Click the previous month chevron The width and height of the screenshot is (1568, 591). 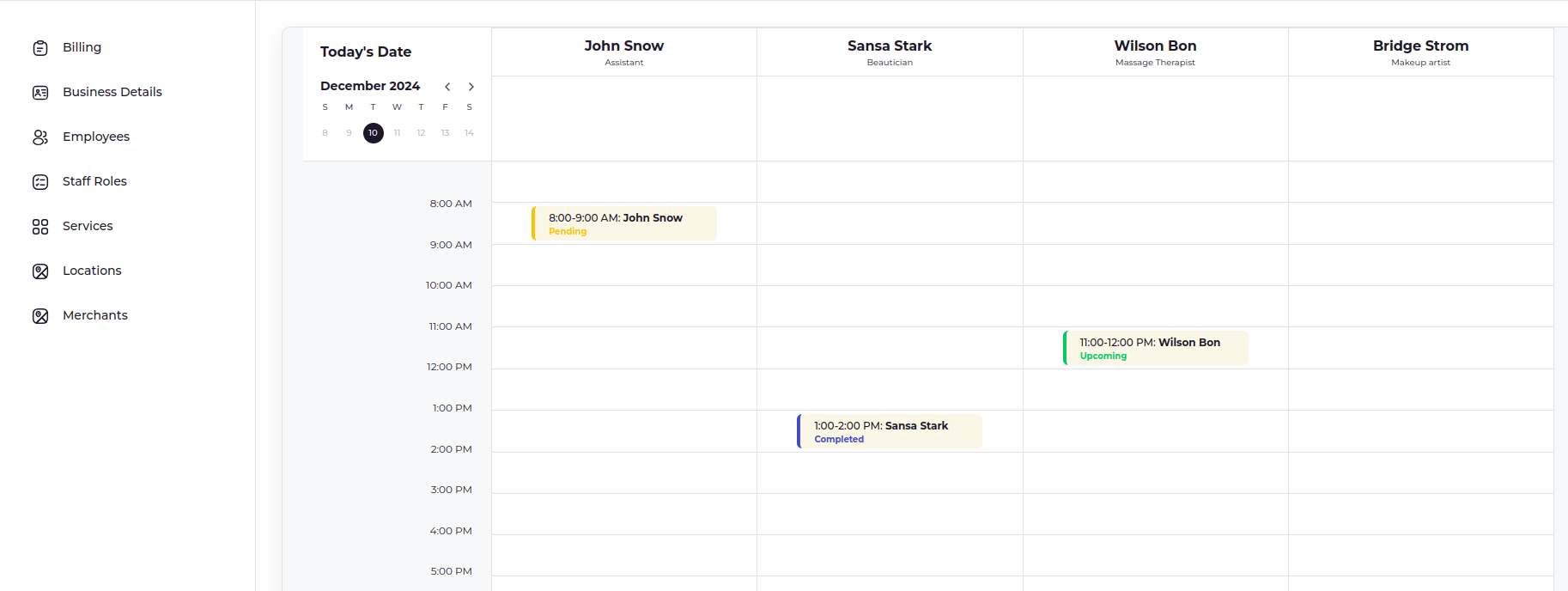tap(447, 86)
